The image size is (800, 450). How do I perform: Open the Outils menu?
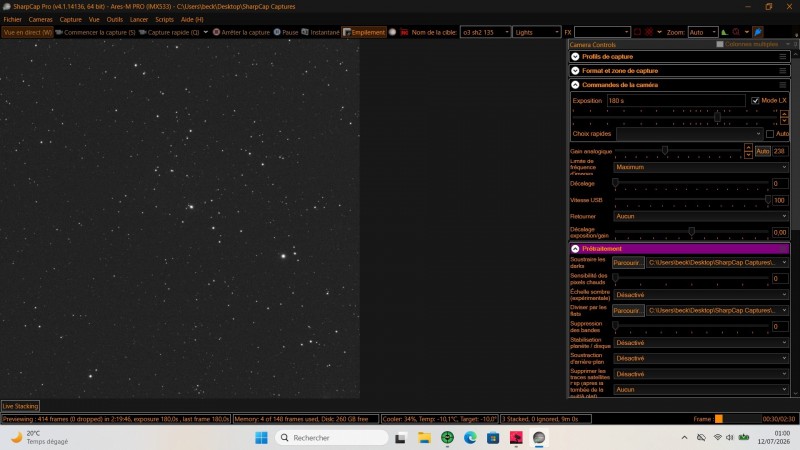coord(115,19)
